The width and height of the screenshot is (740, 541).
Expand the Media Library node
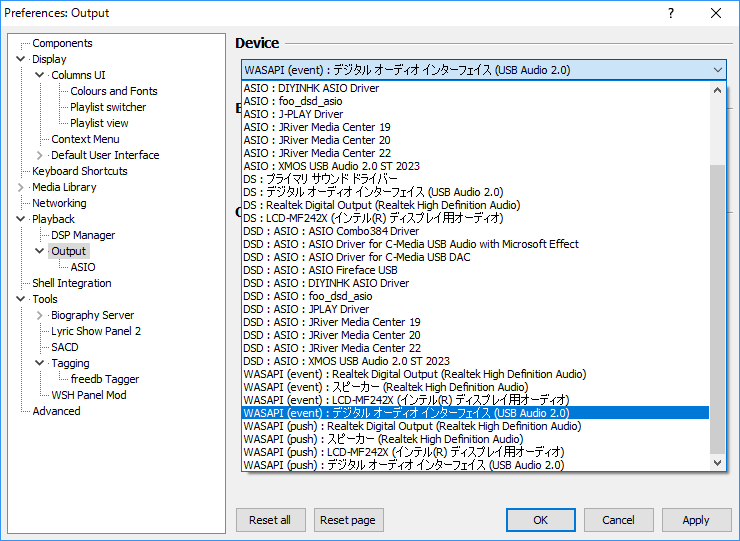(20, 187)
